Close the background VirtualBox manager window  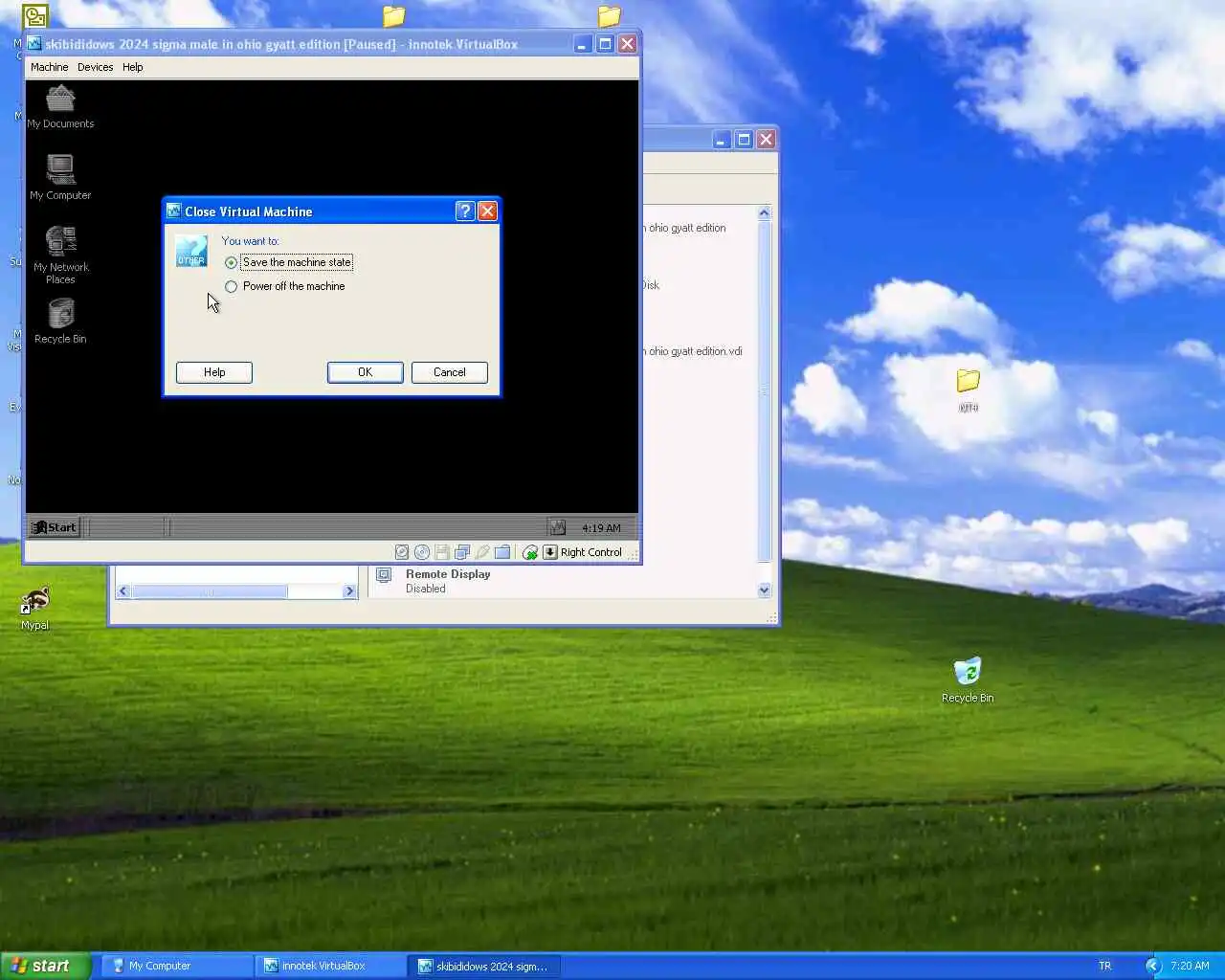pos(766,140)
